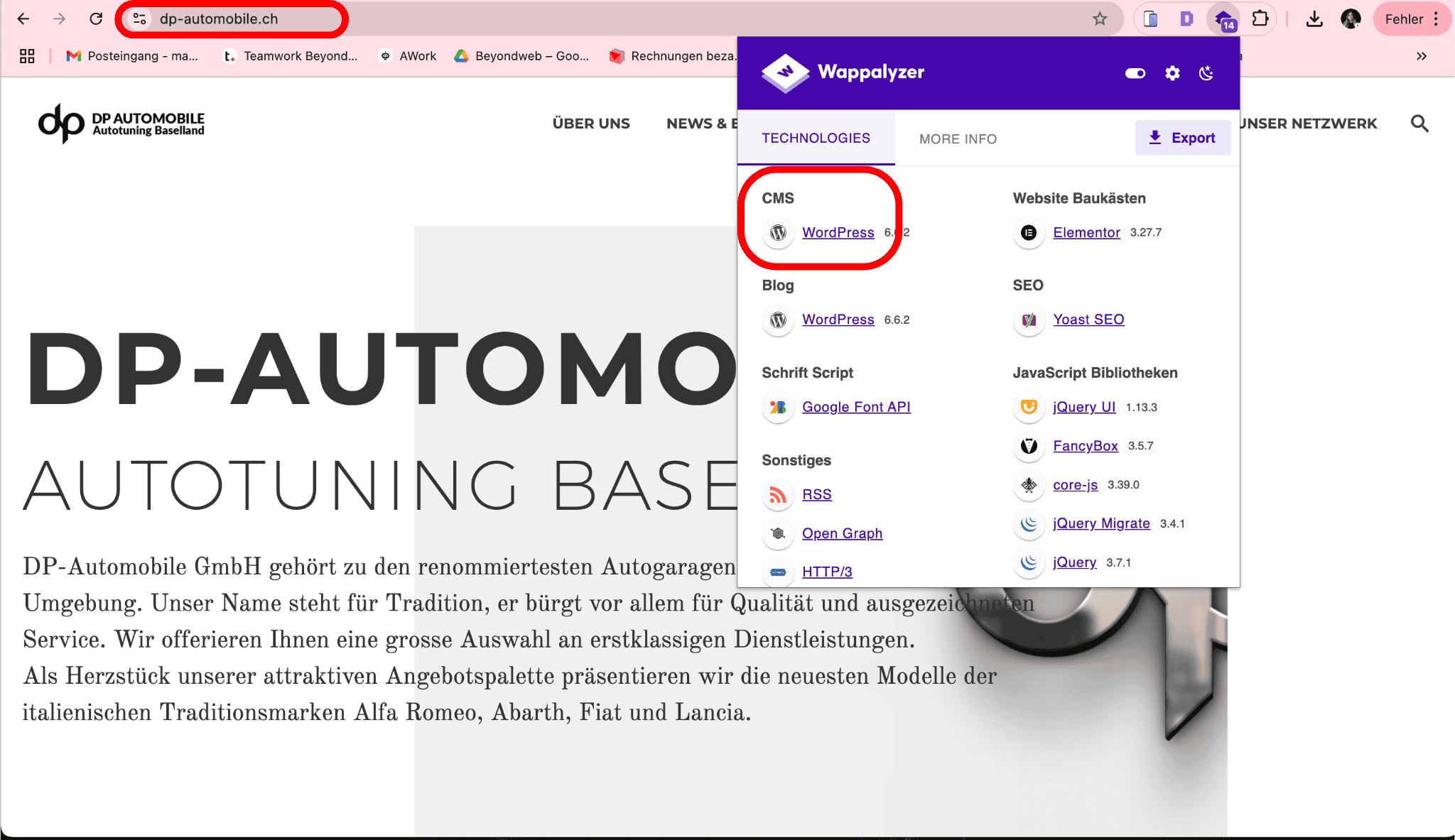Open the AWork bookmark
The height and width of the screenshot is (840, 1455).
click(x=409, y=56)
